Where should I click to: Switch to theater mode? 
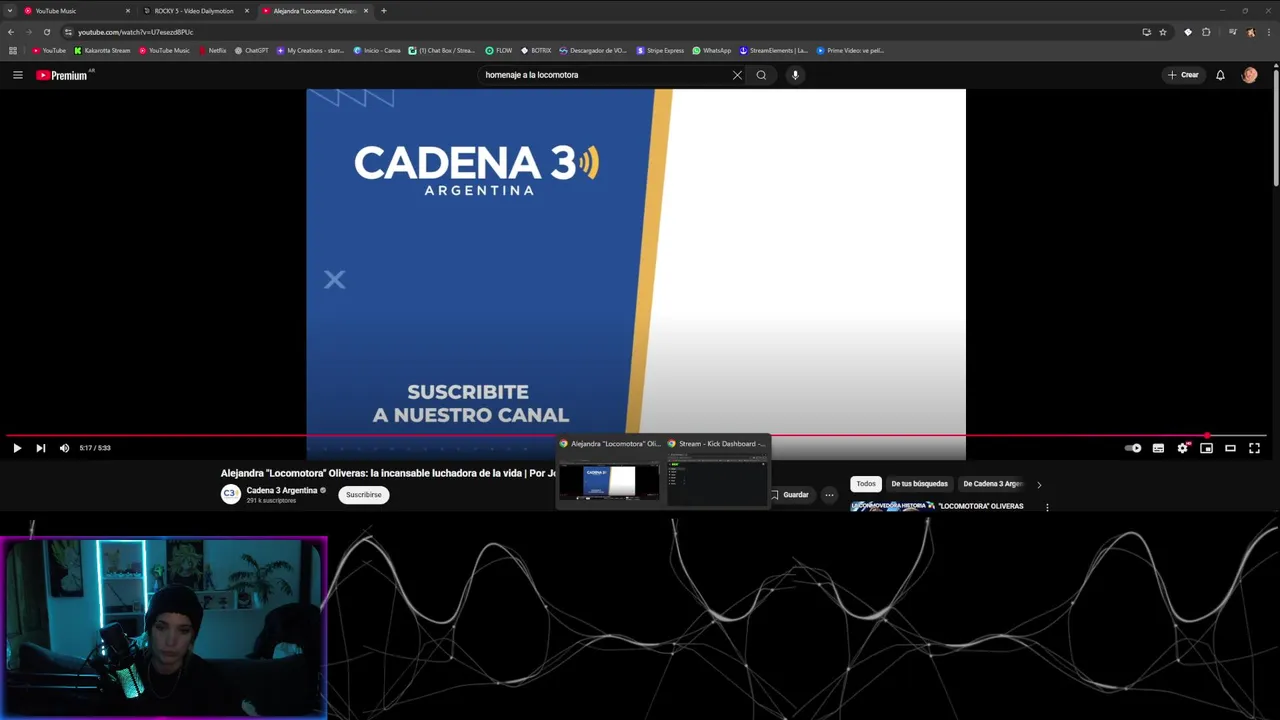pyautogui.click(x=1230, y=448)
